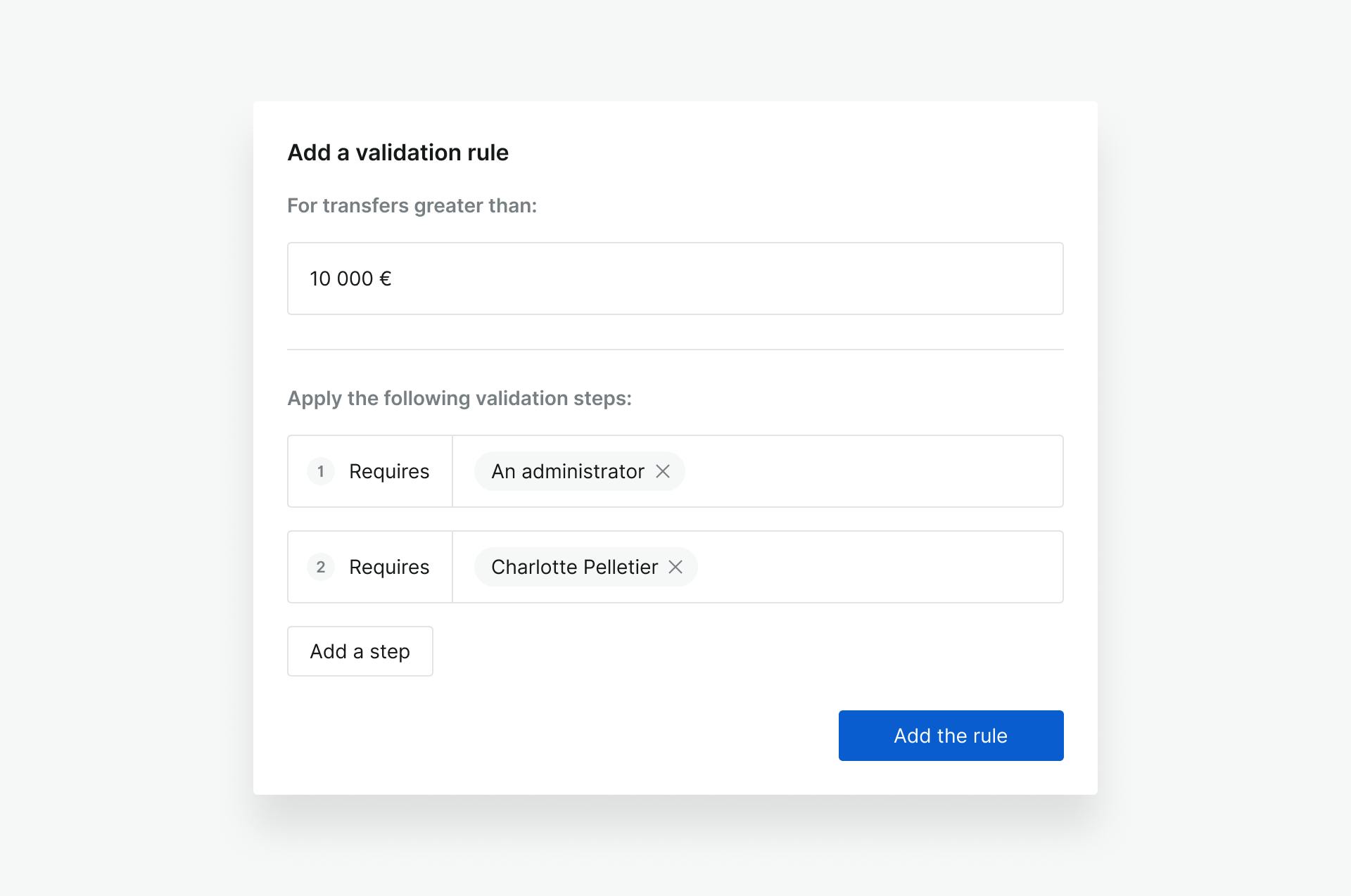This screenshot has width=1351, height=896.
Task: Click the Requires label in step 2
Action: 389,567
